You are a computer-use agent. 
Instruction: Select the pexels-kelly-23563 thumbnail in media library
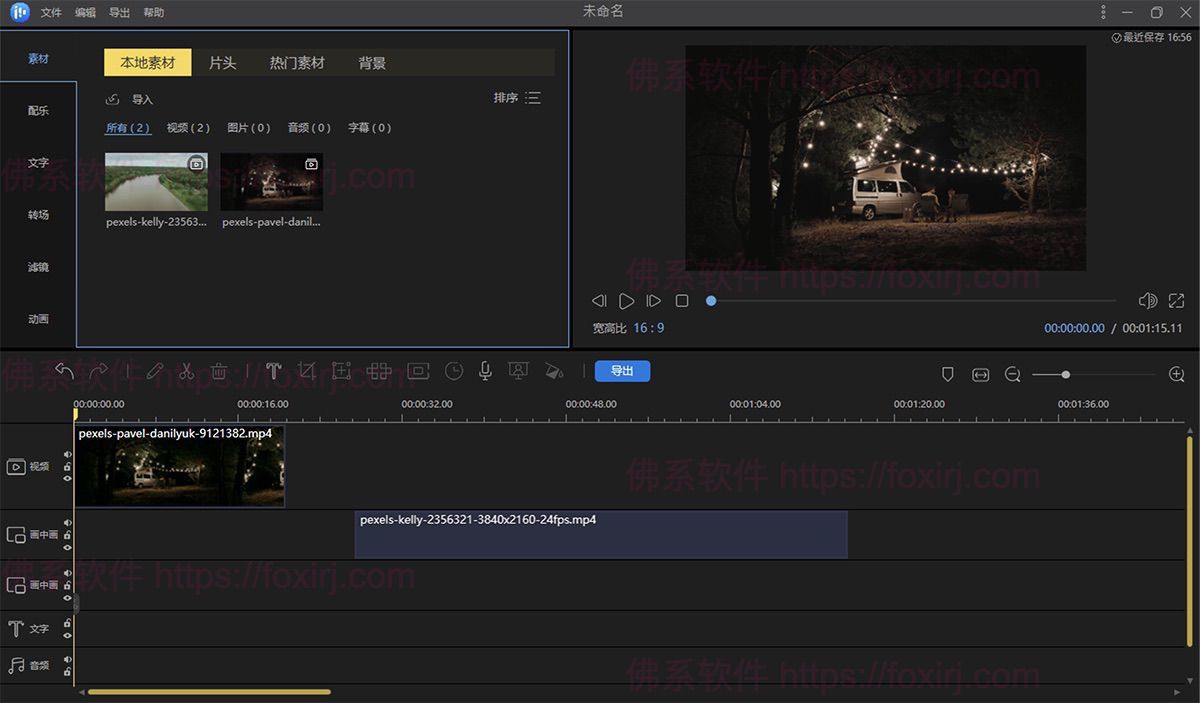[155, 182]
